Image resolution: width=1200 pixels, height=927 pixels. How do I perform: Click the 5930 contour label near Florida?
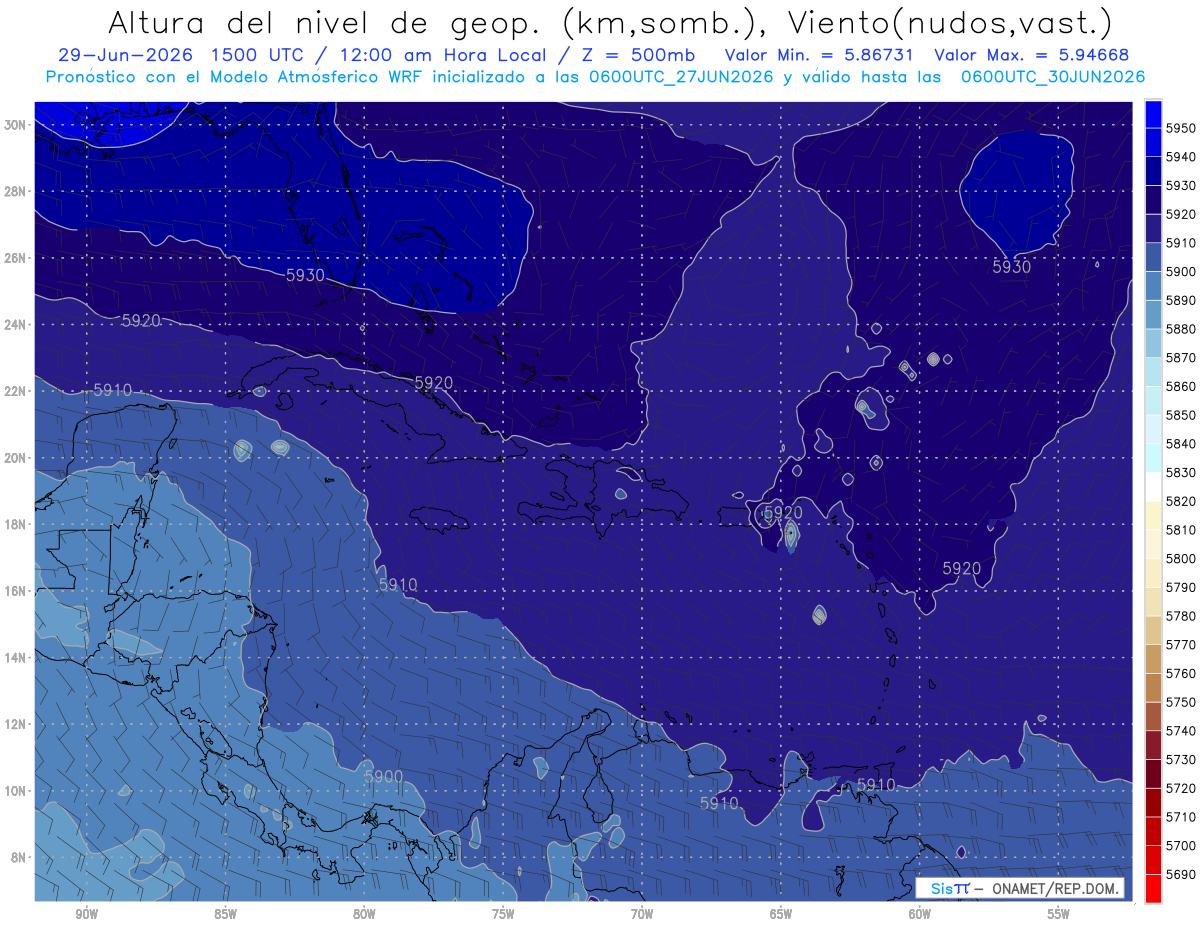(306, 275)
